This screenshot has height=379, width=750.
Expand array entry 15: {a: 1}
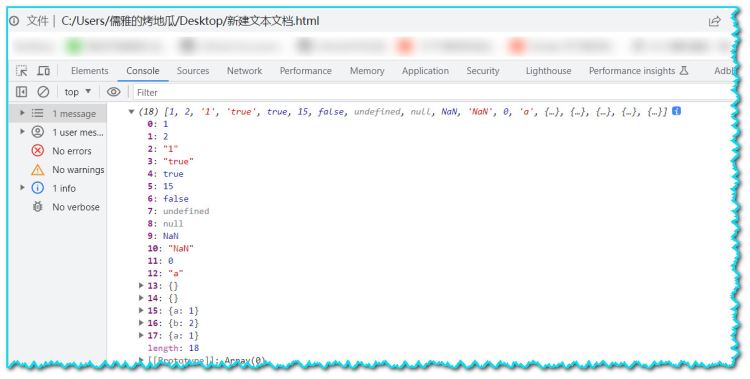(x=141, y=310)
